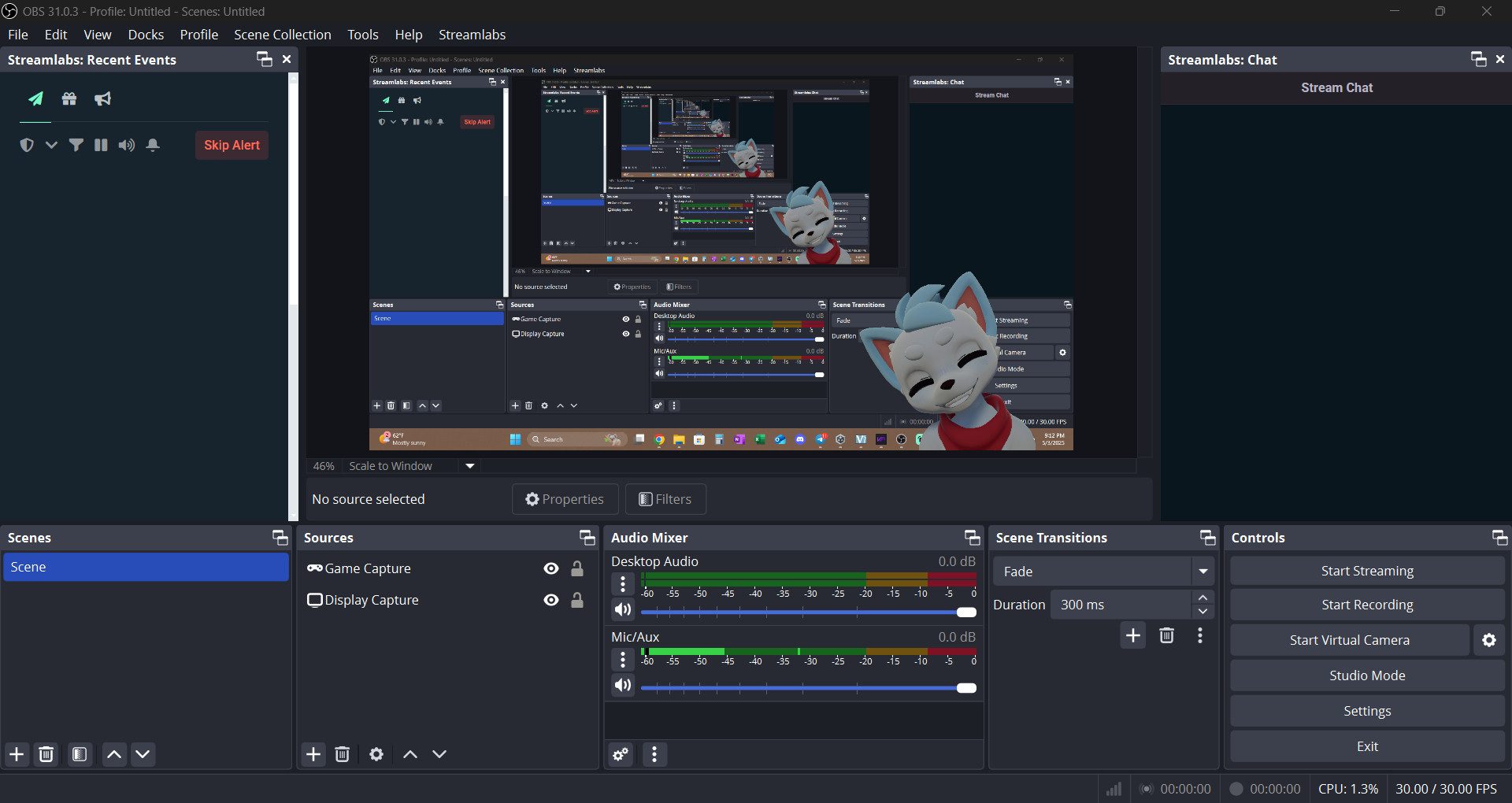Image resolution: width=1512 pixels, height=803 pixels.
Task: Open Audio Mixer menu dots
Action: [x=654, y=754]
